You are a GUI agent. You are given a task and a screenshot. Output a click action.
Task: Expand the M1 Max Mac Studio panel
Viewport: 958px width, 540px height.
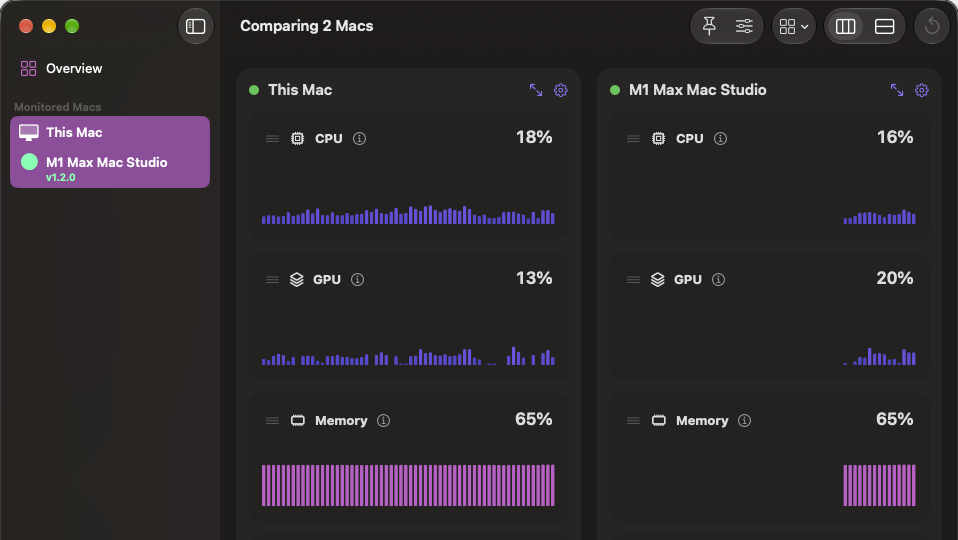pyautogui.click(x=897, y=90)
